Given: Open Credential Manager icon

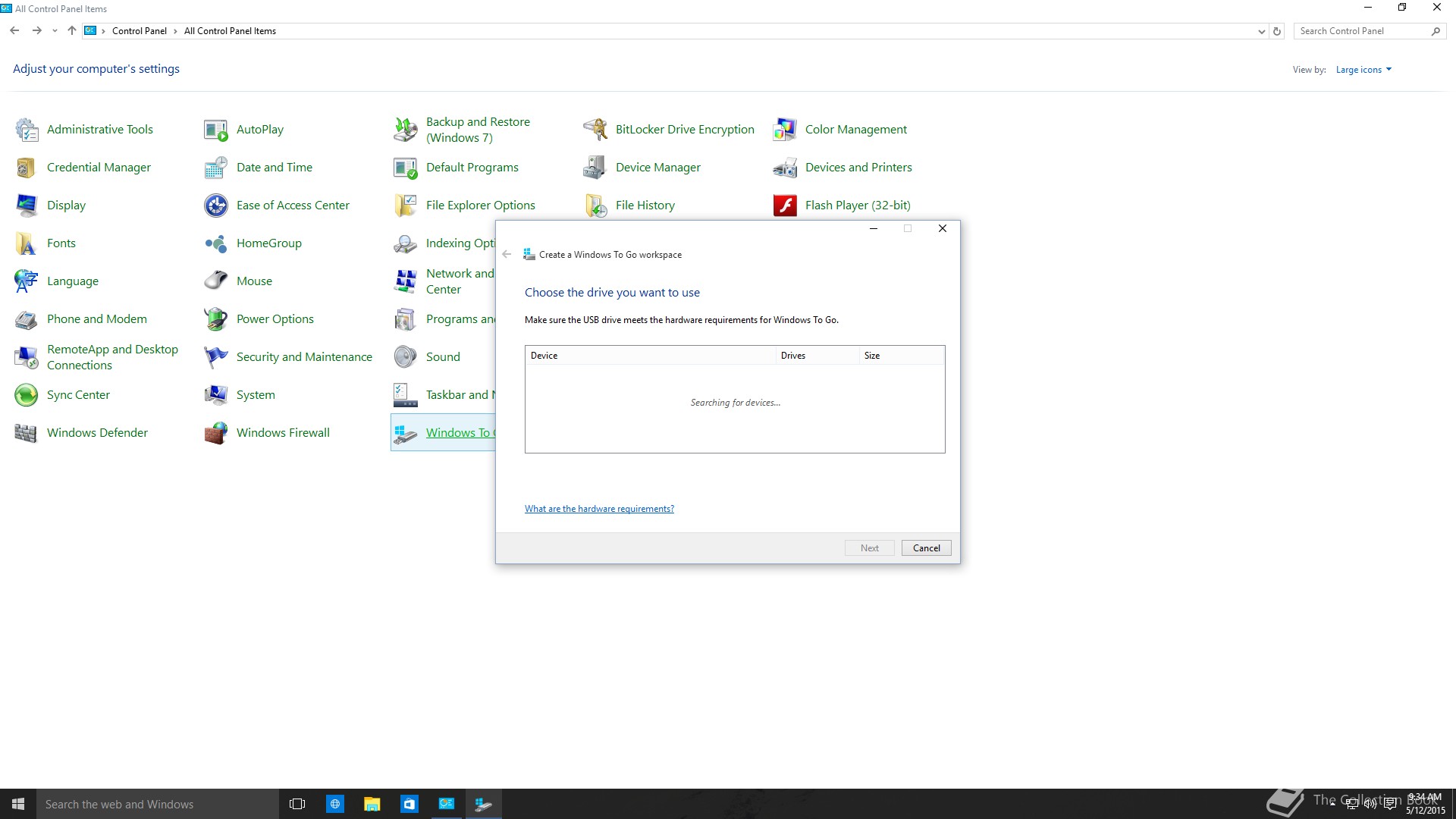Looking at the screenshot, I should point(27,168).
